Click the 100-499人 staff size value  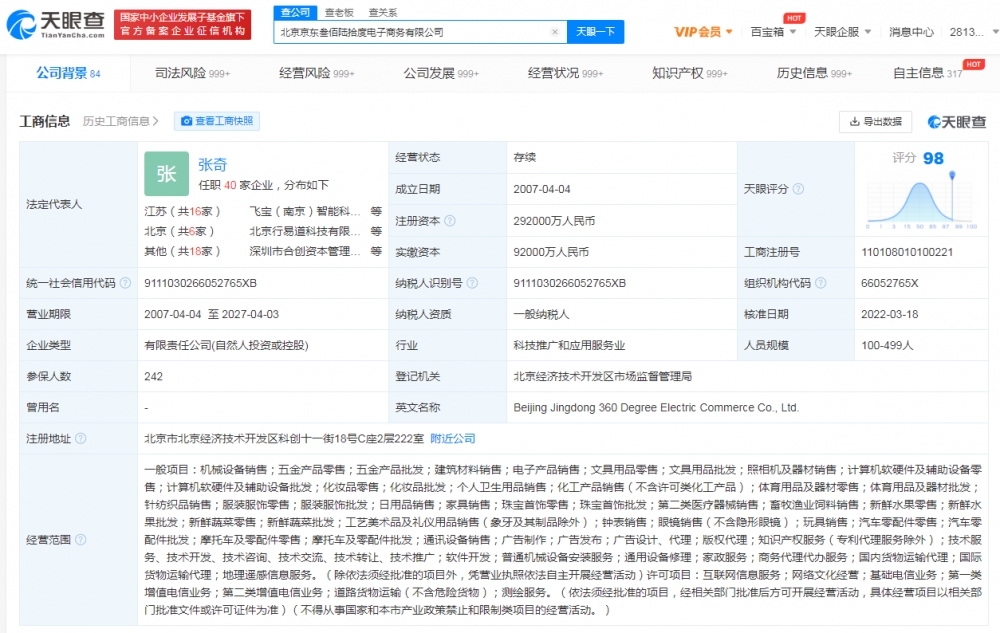pos(887,346)
